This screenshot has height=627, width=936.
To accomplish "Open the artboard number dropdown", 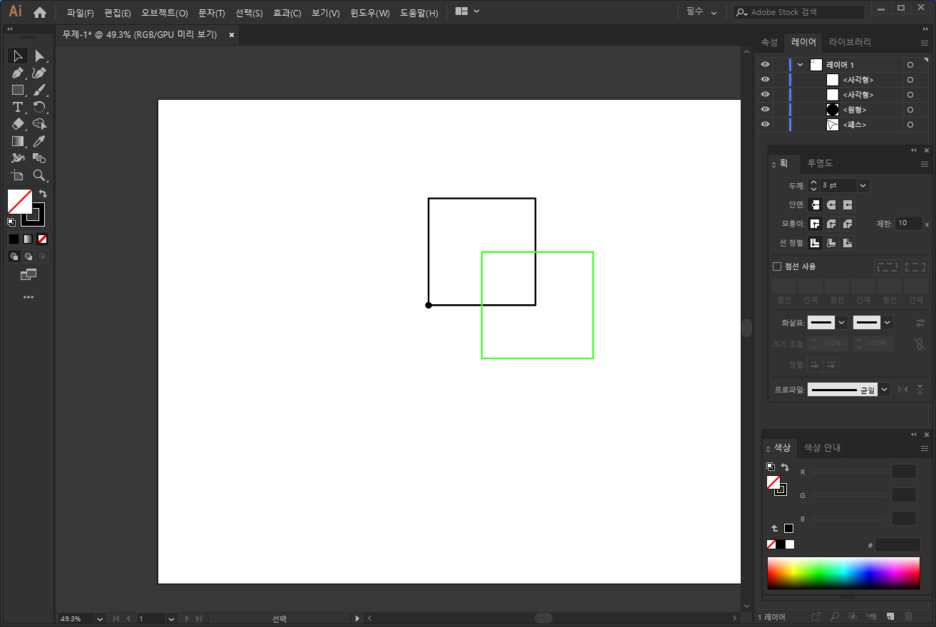I will click(171, 619).
